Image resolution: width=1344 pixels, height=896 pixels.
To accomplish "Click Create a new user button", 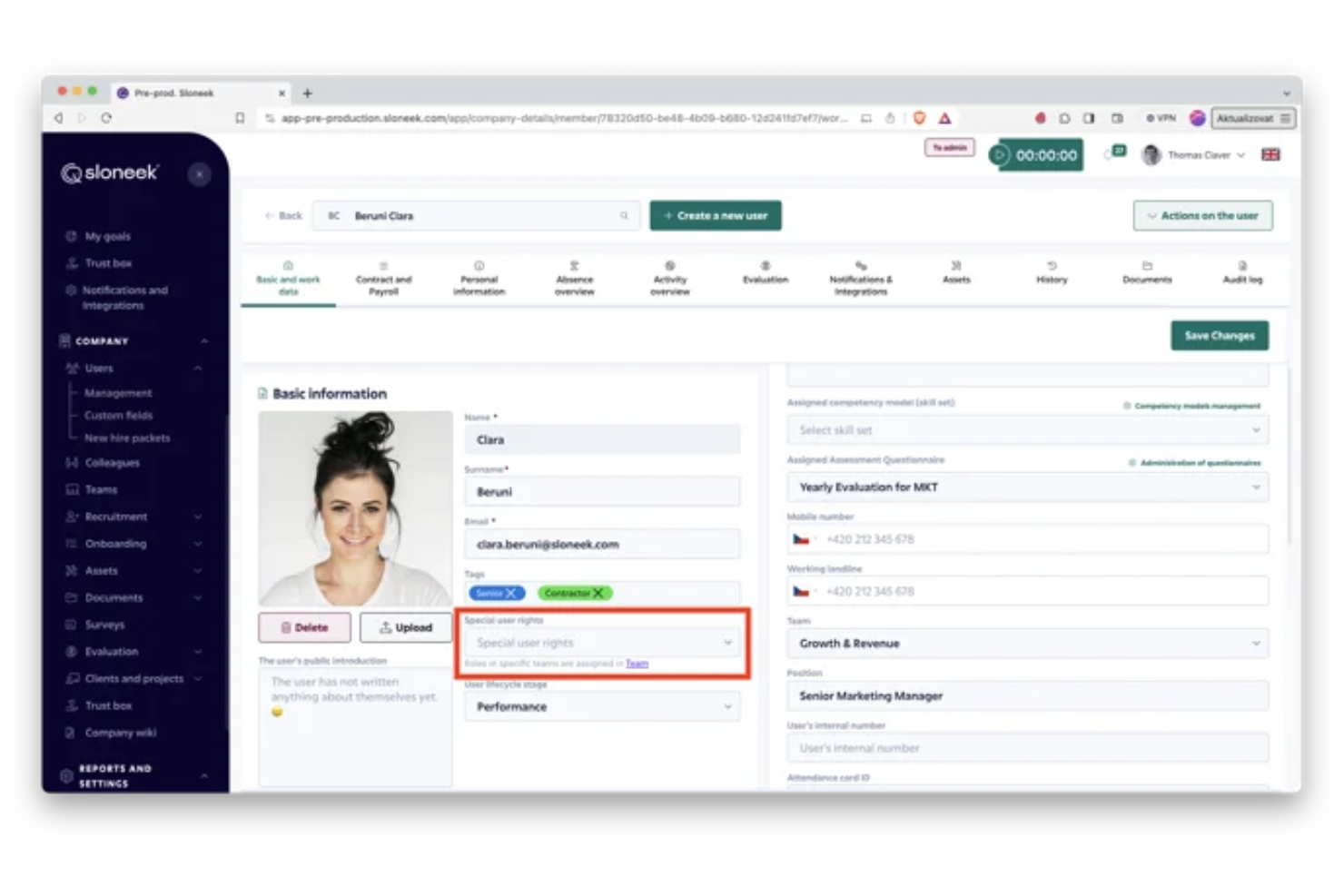I will tap(716, 216).
